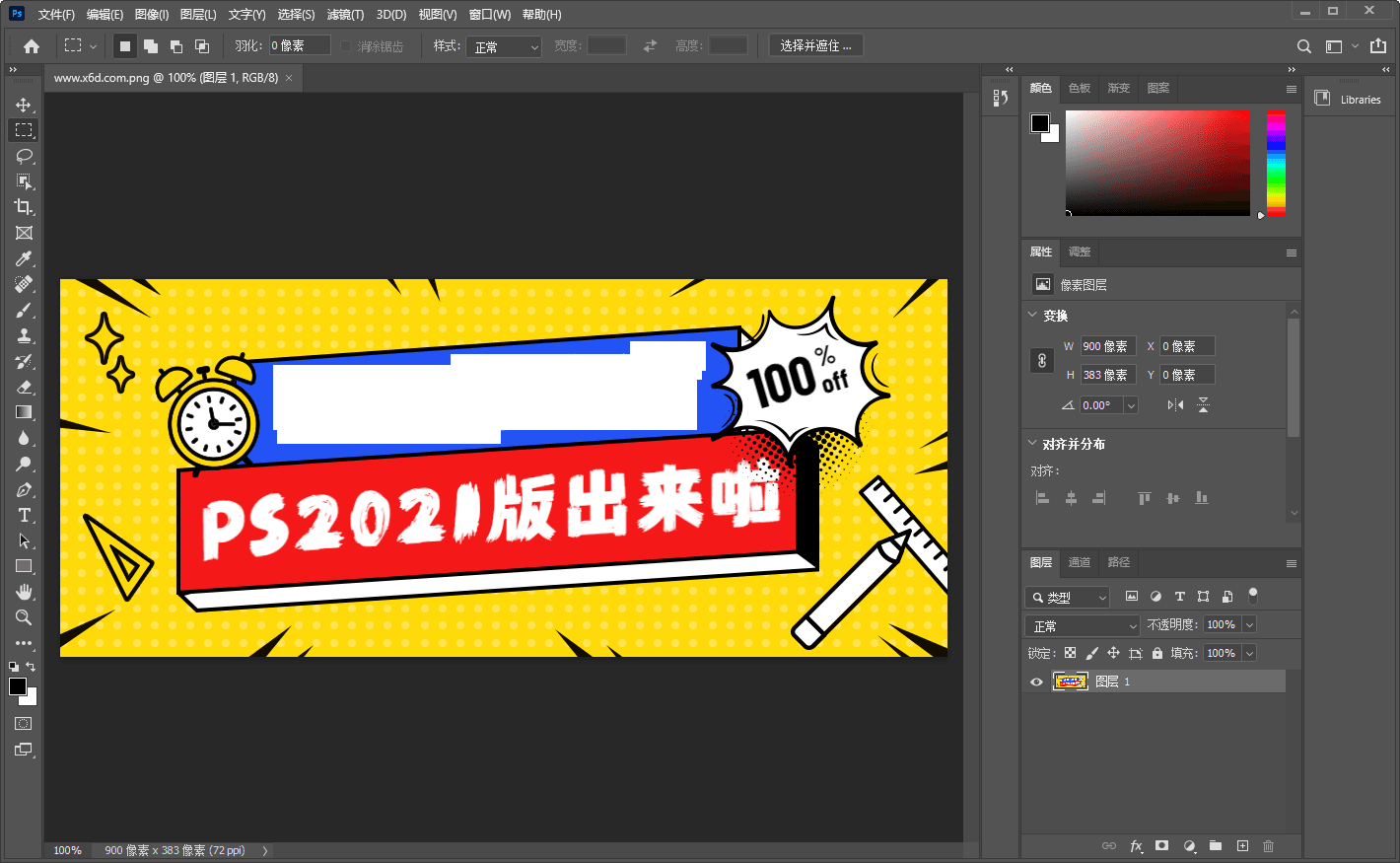This screenshot has height=863, width=1400.
Task: Select the Dodge tool
Action: pos(24,464)
